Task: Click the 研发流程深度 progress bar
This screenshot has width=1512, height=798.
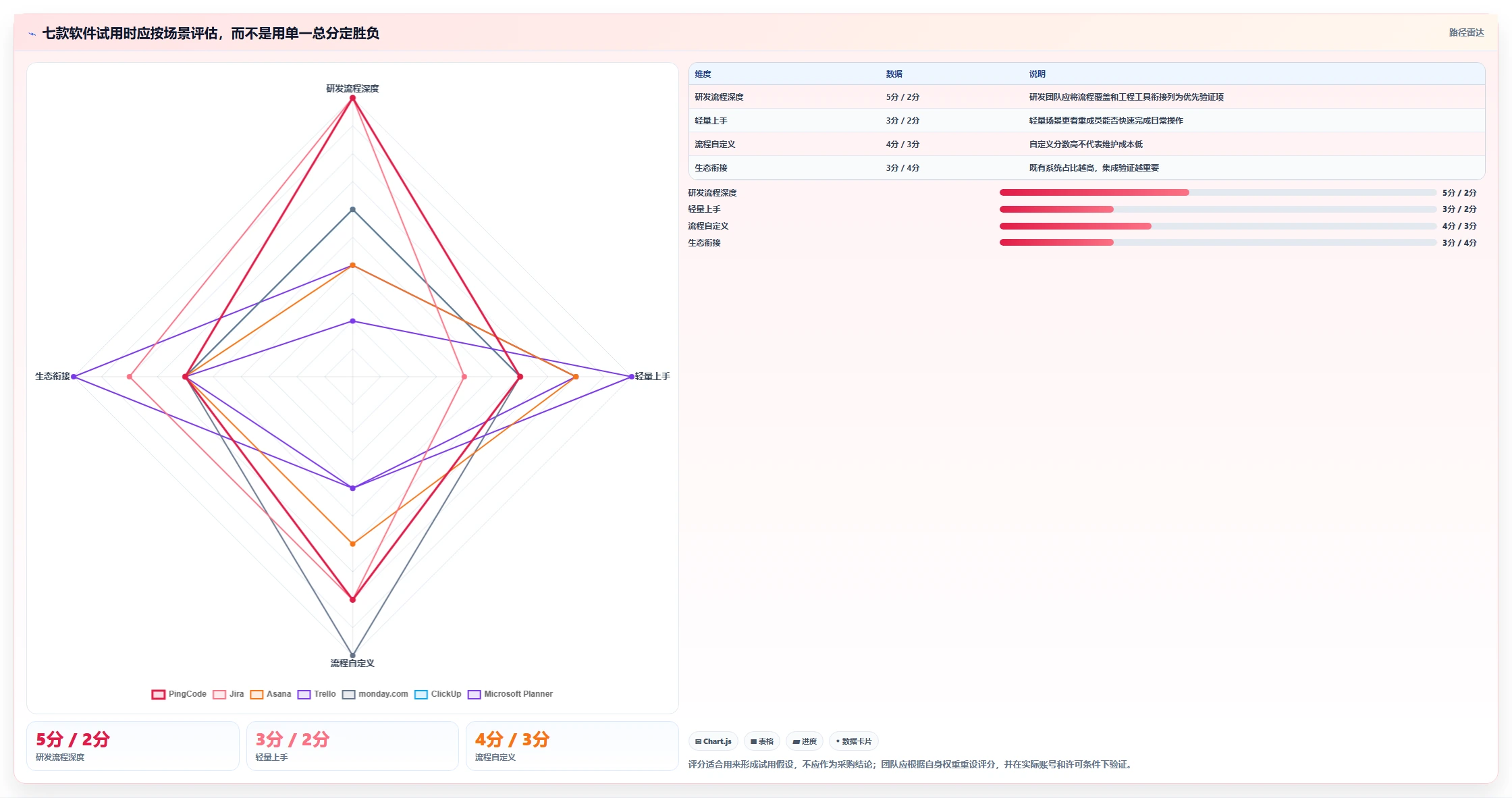Action: pyautogui.click(x=1218, y=192)
